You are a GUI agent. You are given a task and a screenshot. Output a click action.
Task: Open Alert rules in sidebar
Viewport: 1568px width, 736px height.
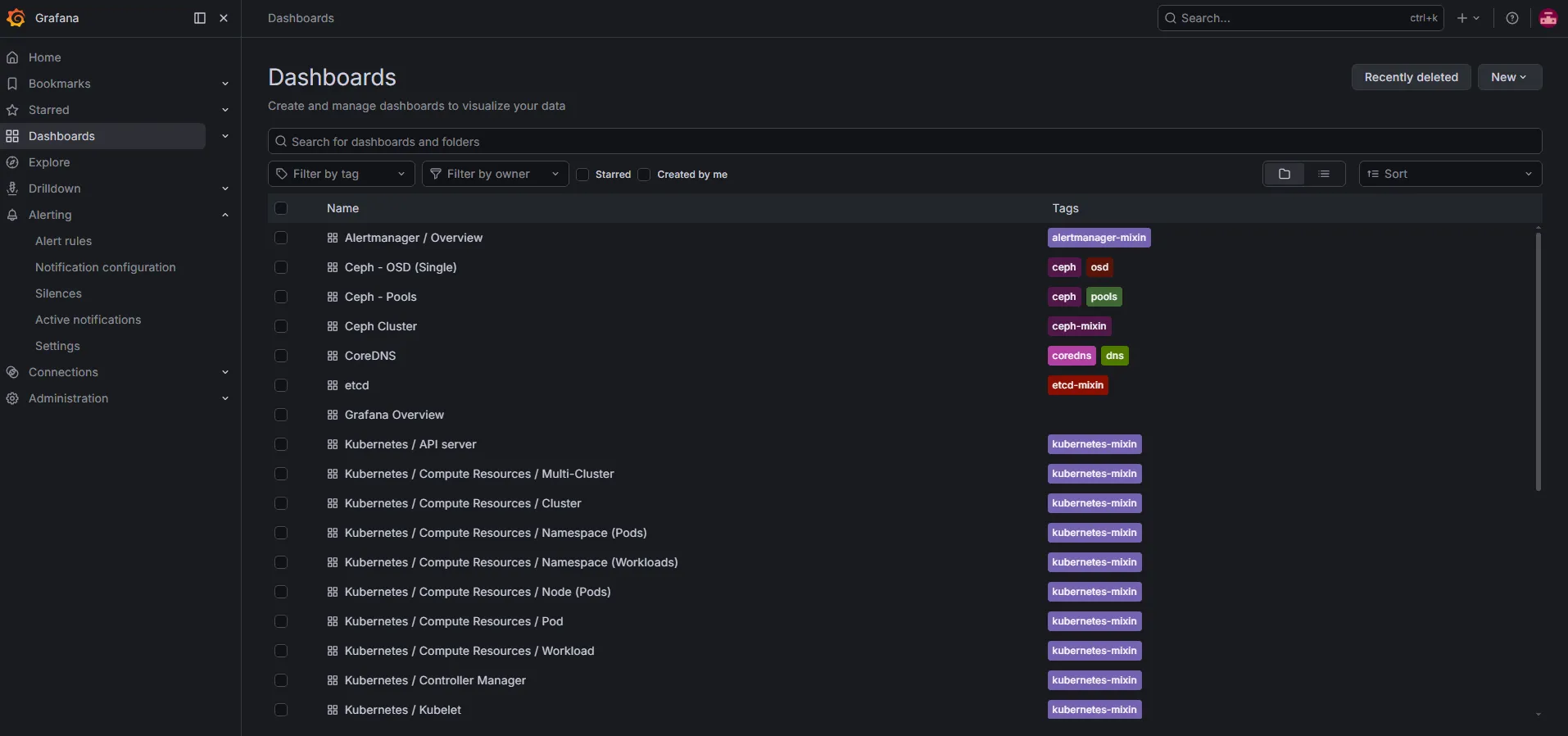point(63,241)
